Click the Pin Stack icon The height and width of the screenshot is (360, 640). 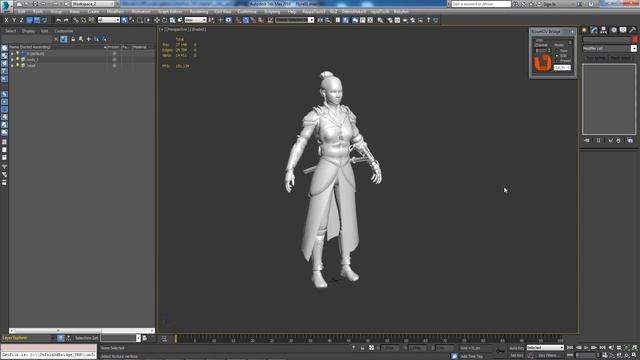587,140
